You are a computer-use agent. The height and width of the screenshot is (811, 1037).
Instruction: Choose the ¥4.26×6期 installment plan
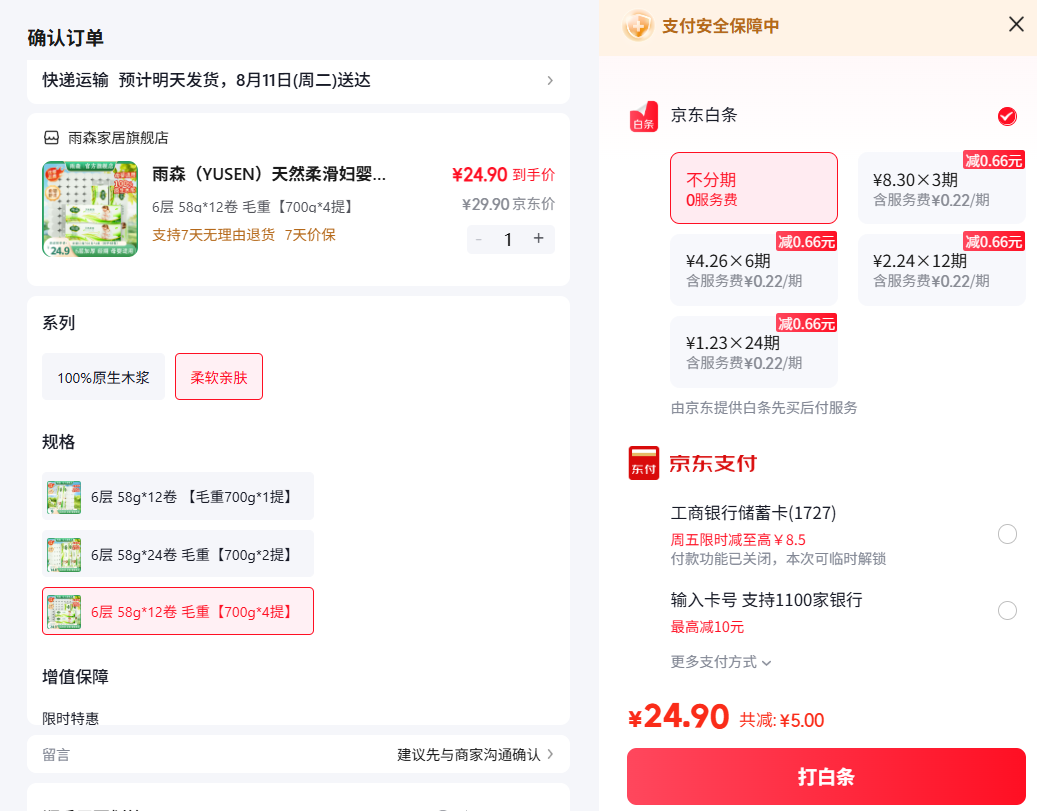(754, 270)
